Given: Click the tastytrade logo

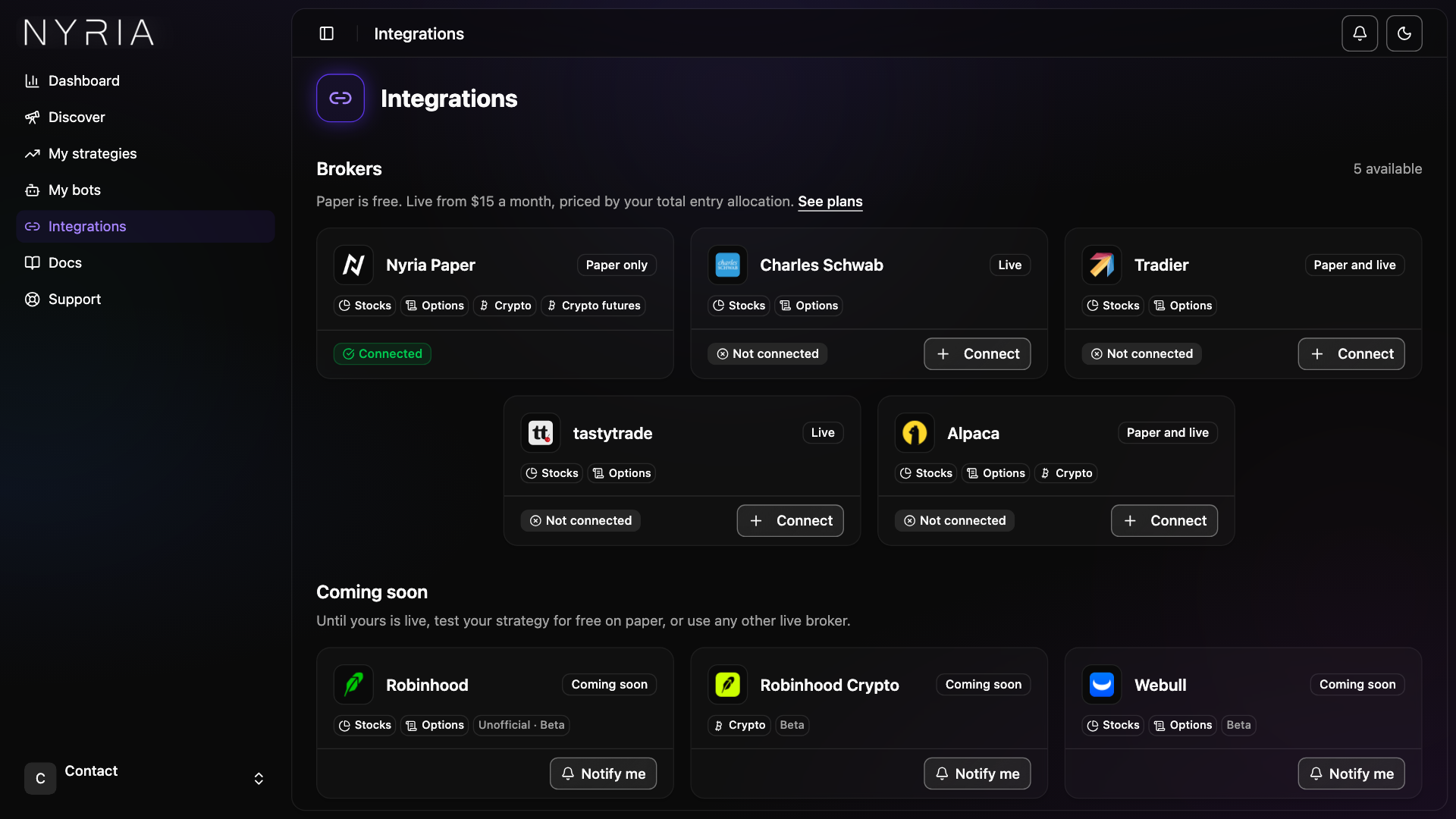Looking at the screenshot, I should point(541,433).
